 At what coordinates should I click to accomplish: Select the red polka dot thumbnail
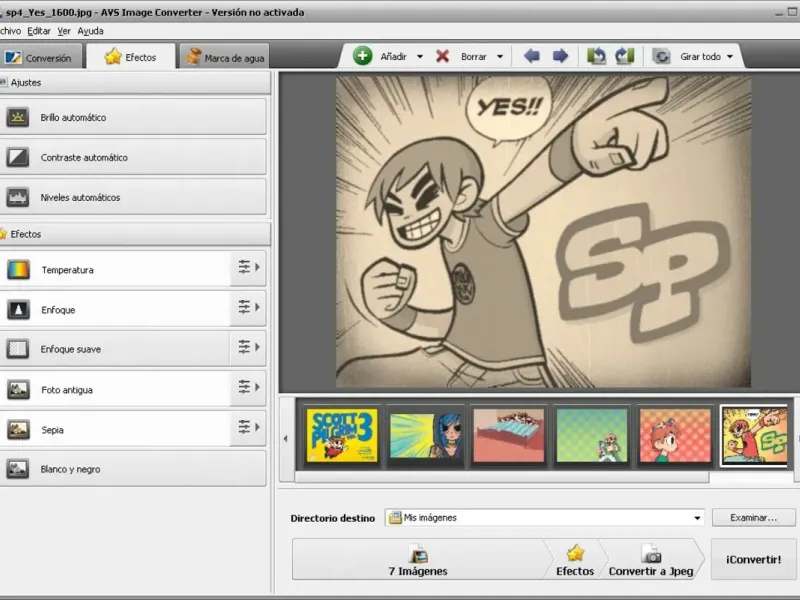click(675, 436)
